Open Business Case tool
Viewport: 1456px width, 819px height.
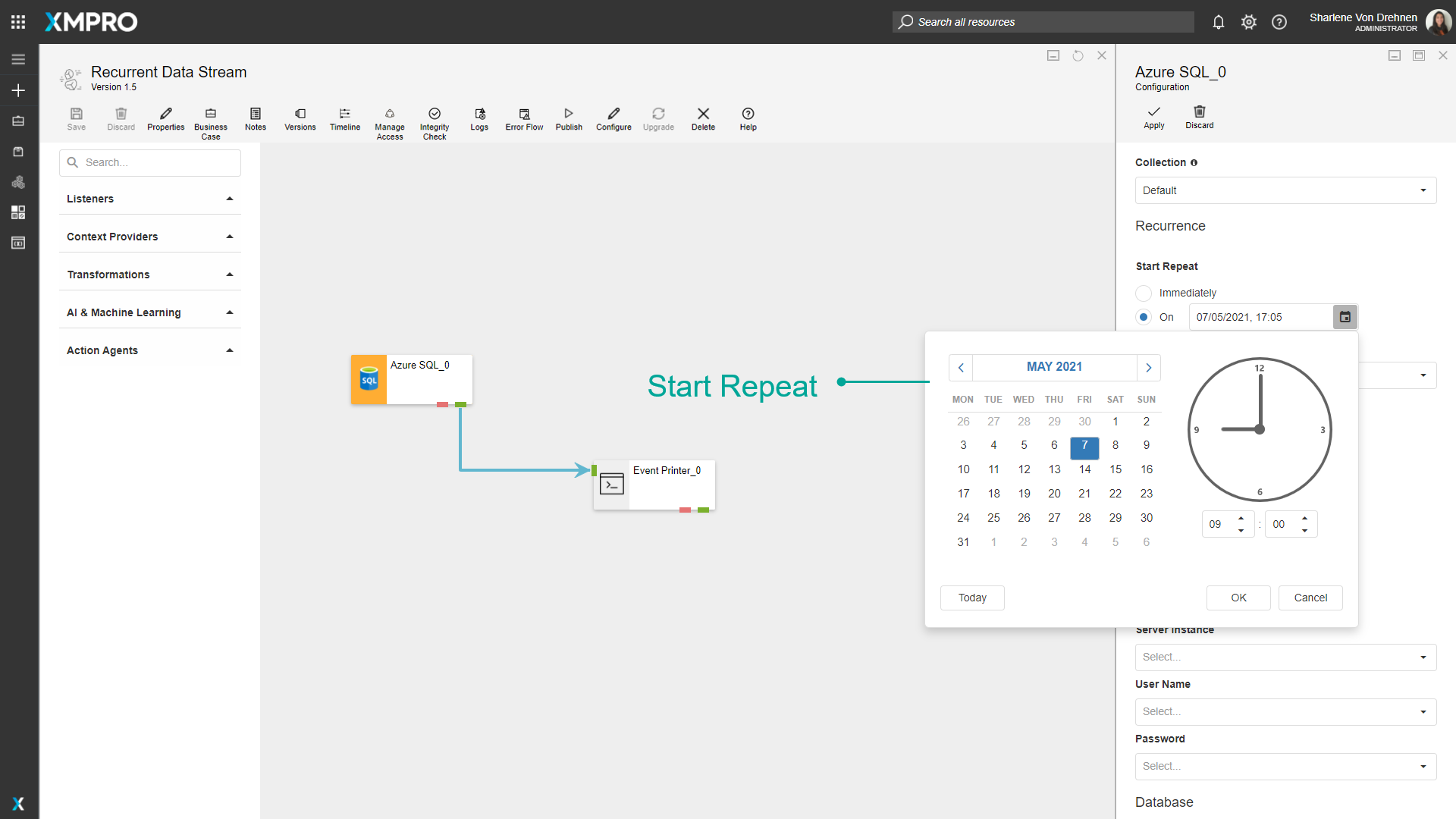point(211,124)
